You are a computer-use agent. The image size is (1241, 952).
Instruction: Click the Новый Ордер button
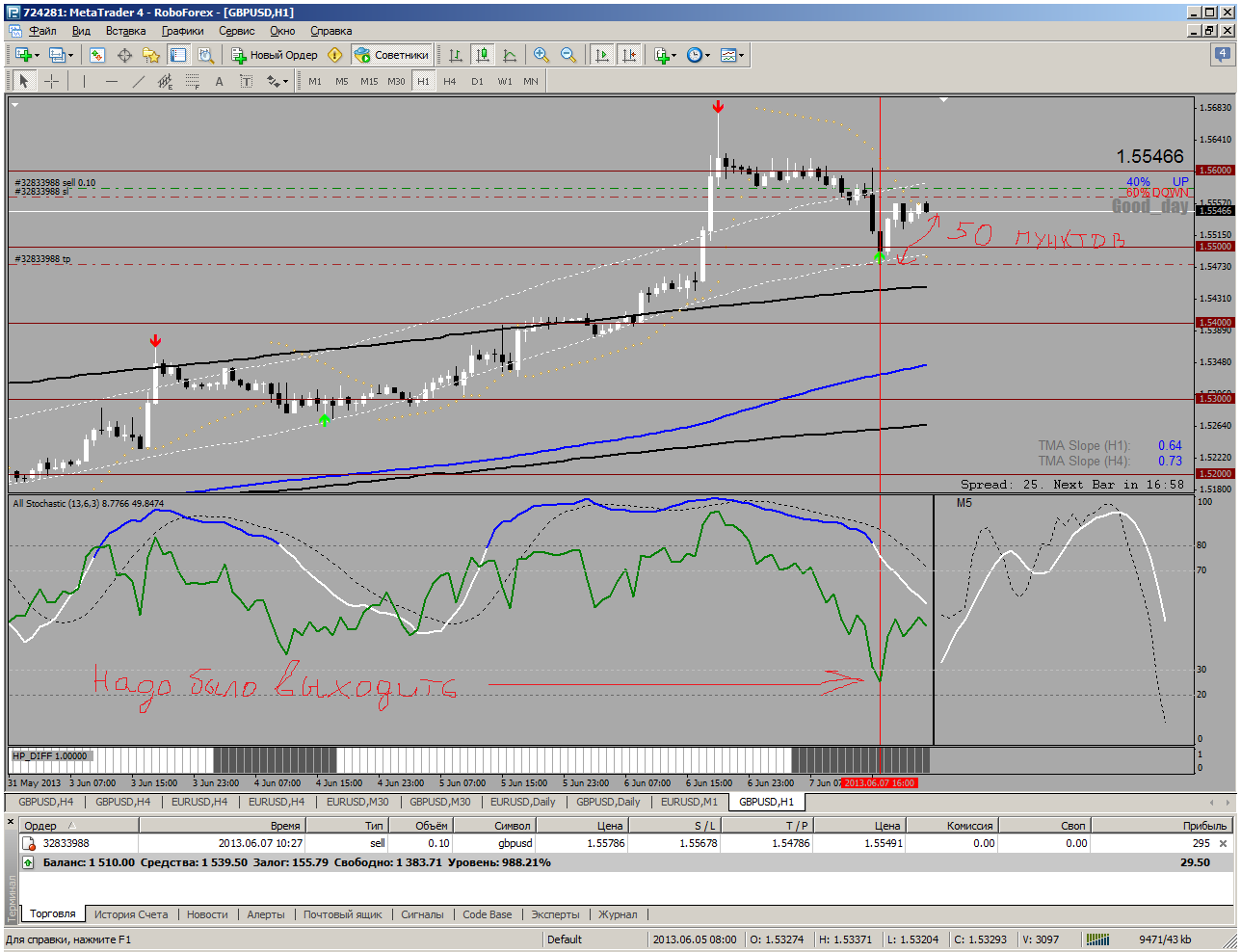[275, 55]
